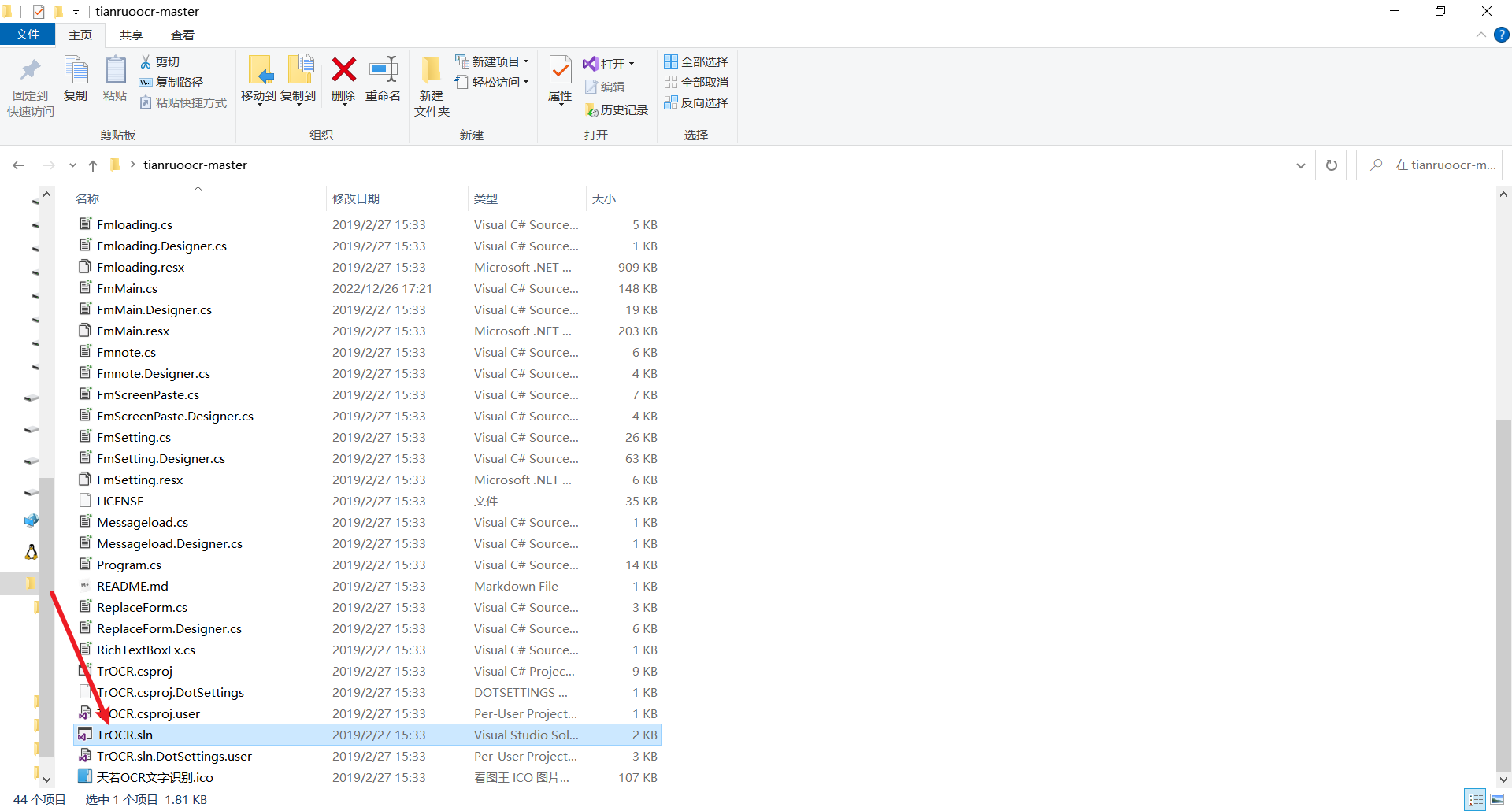The image size is (1512, 811).
Task: Open the Move to dropdown arrow
Action: 259,103
